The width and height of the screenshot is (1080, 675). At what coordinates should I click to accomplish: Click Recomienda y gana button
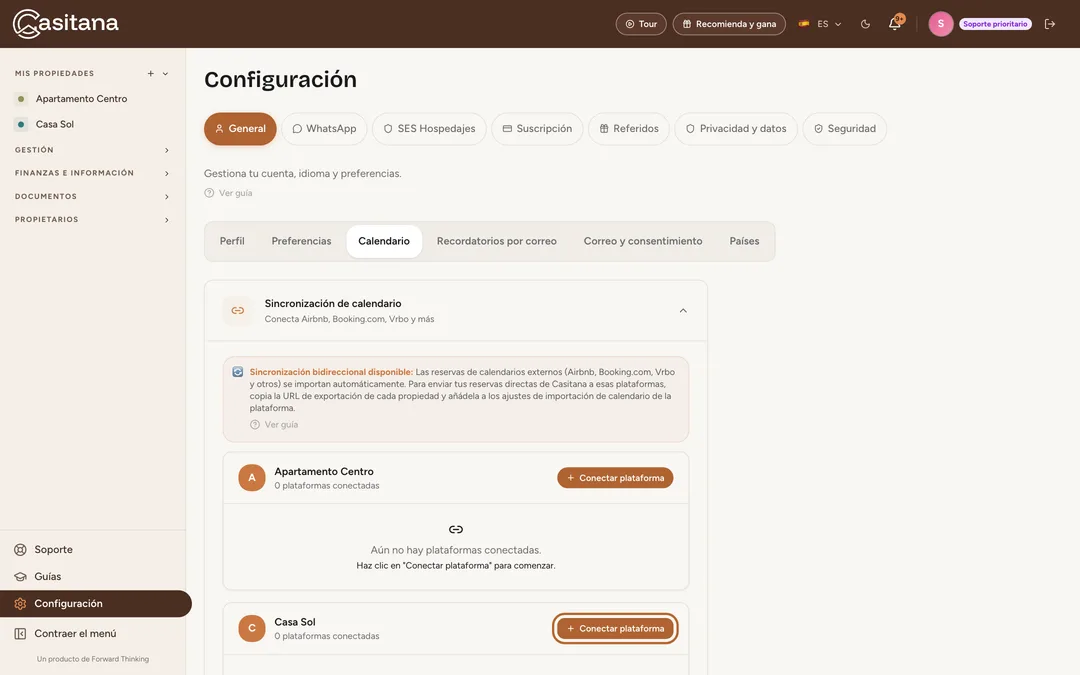[x=729, y=24]
